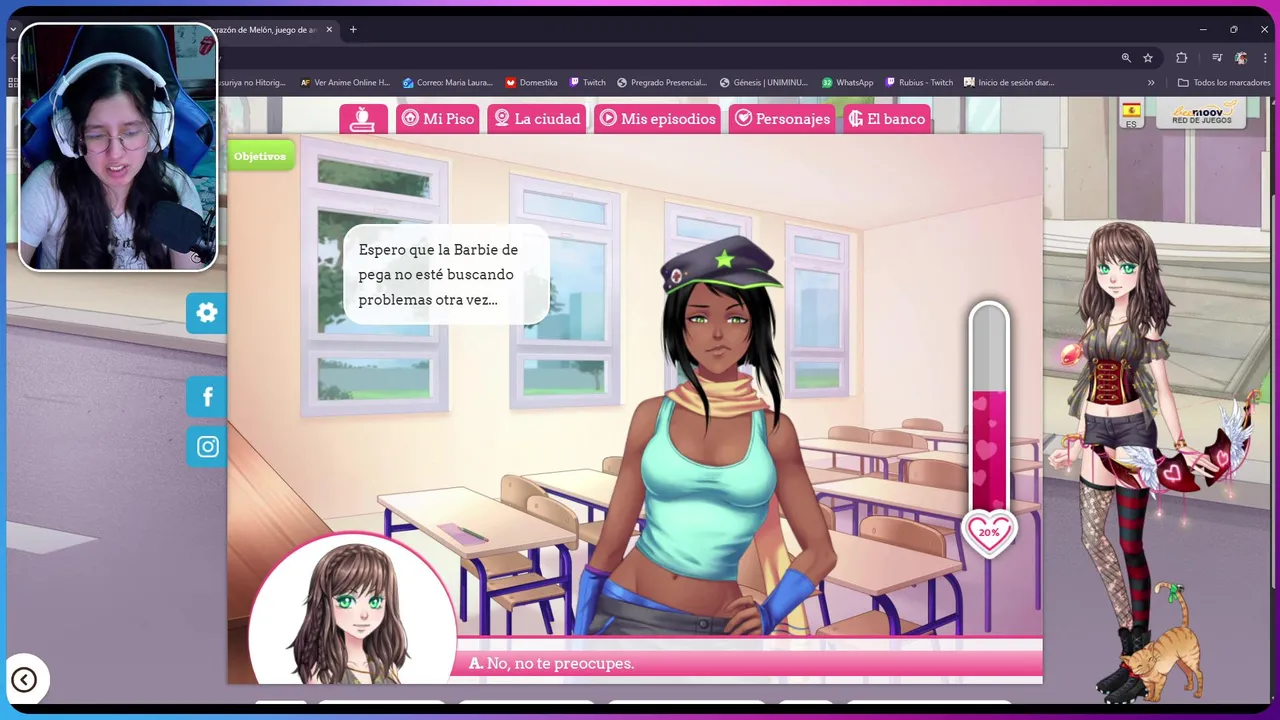The width and height of the screenshot is (1280, 720).
Task: Click the browser zoom magnifier icon
Action: [1126, 58]
